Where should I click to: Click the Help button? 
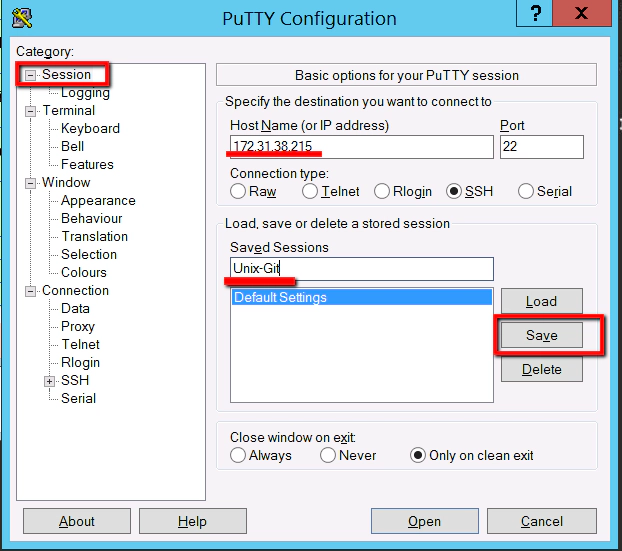(x=193, y=521)
